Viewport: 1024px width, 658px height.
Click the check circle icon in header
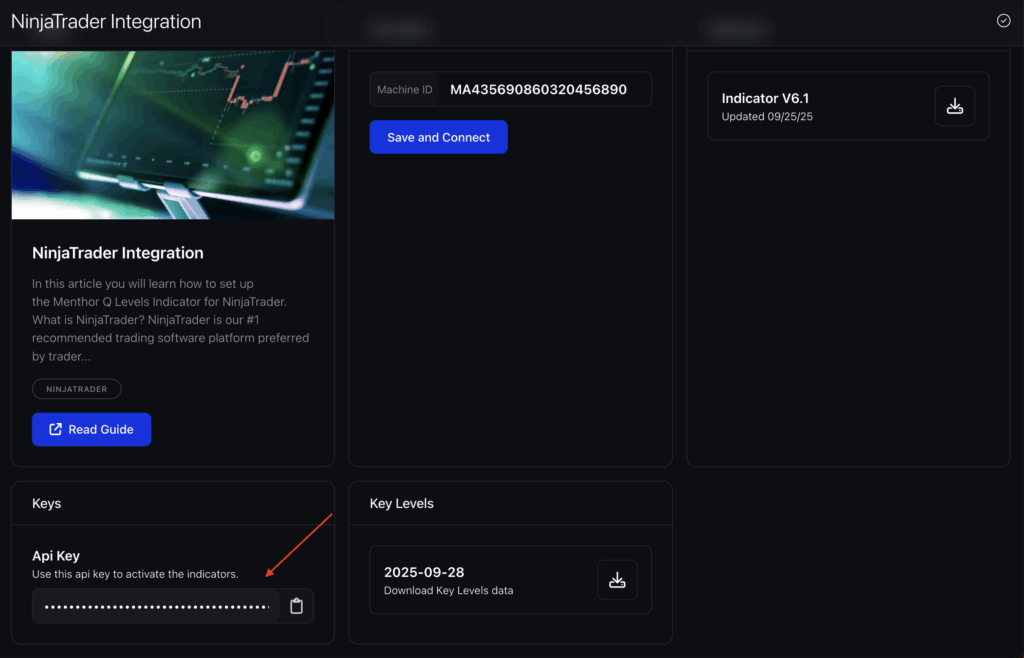tap(1003, 21)
